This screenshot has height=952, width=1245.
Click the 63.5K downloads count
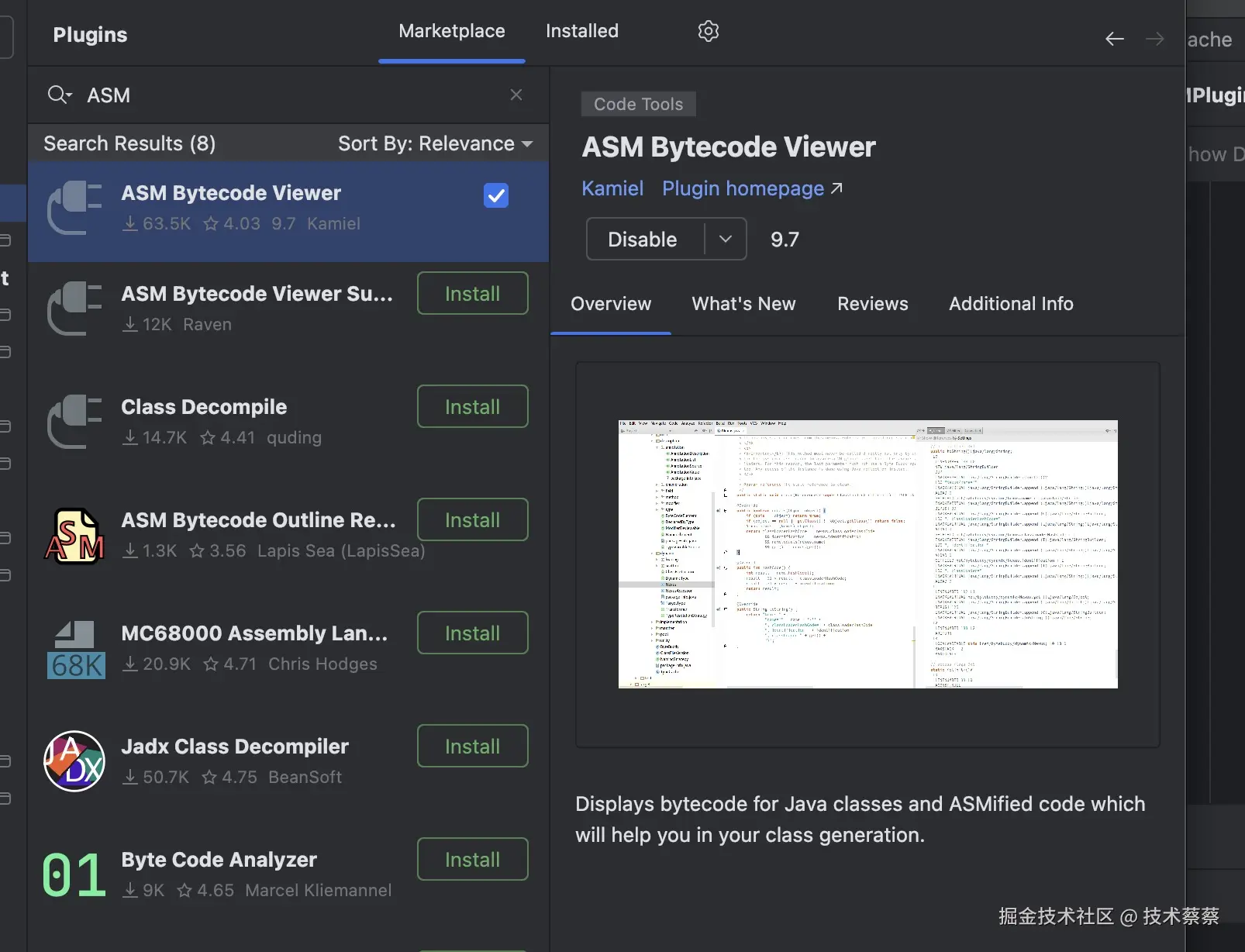pos(157,223)
